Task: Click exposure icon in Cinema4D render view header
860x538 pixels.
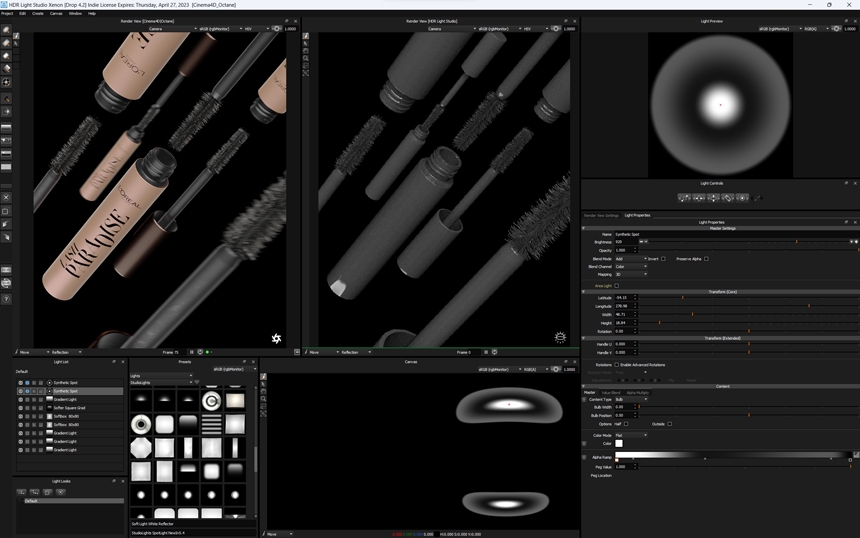Action: pos(276,29)
